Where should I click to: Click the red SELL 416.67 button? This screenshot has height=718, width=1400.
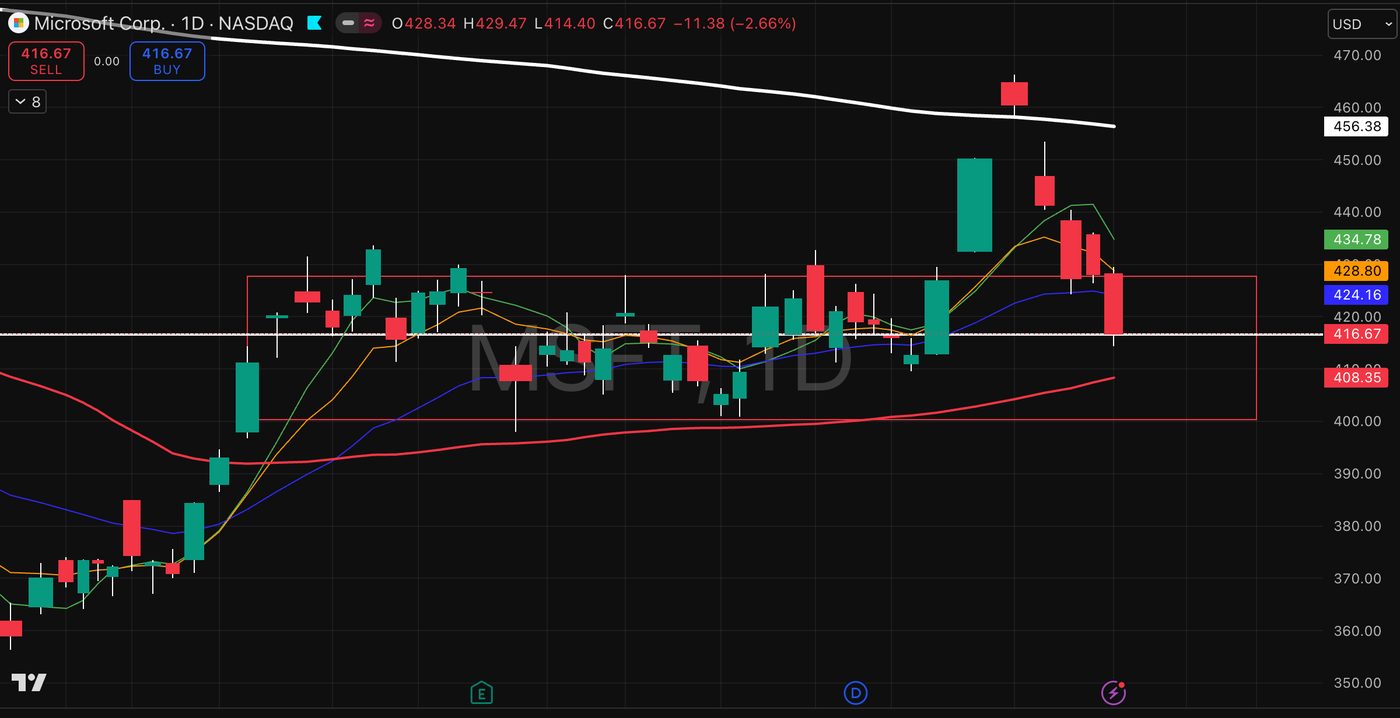click(46, 61)
